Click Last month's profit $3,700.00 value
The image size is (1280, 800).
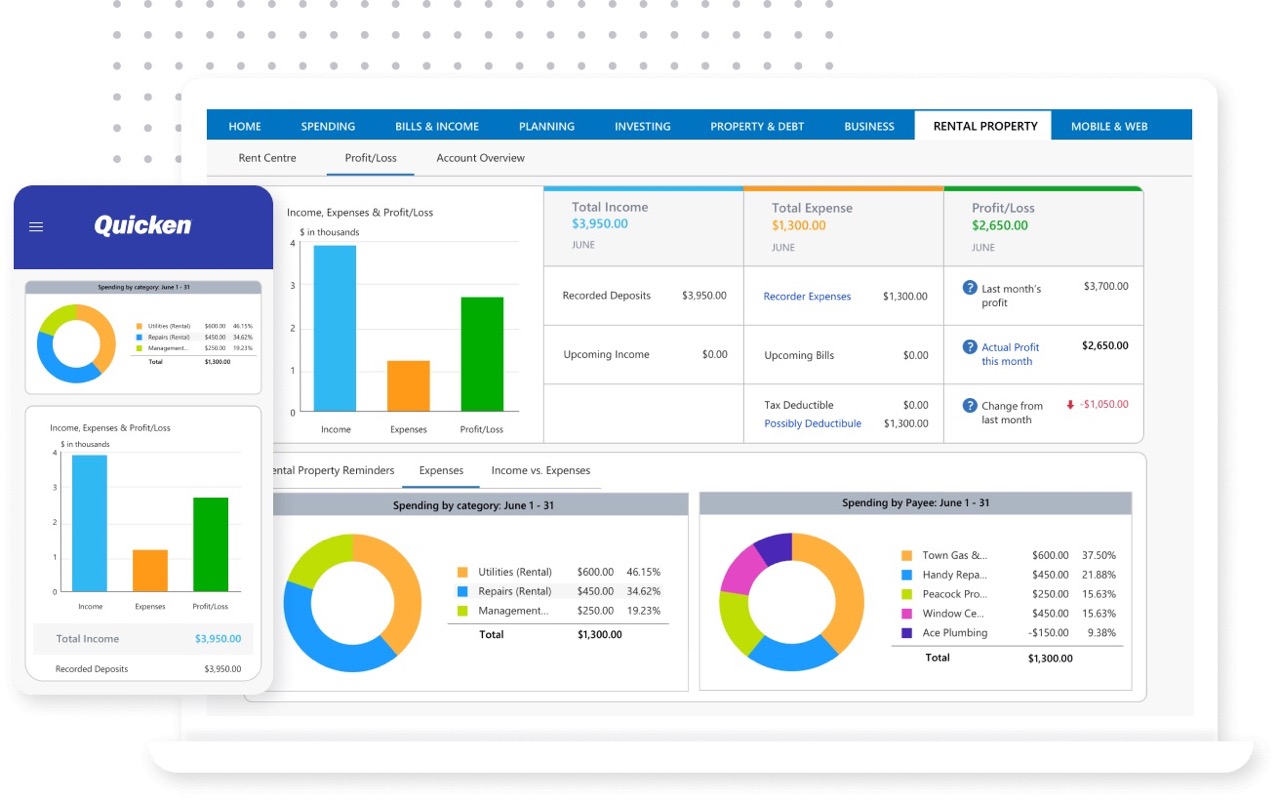tap(1106, 286)
